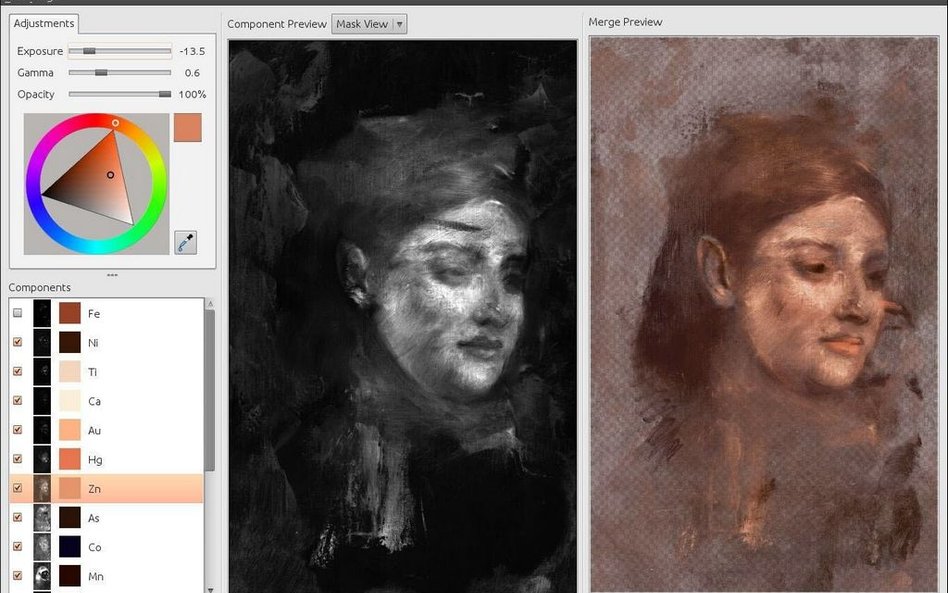Select the "Fe" label in Components list

tap(94, 314)
